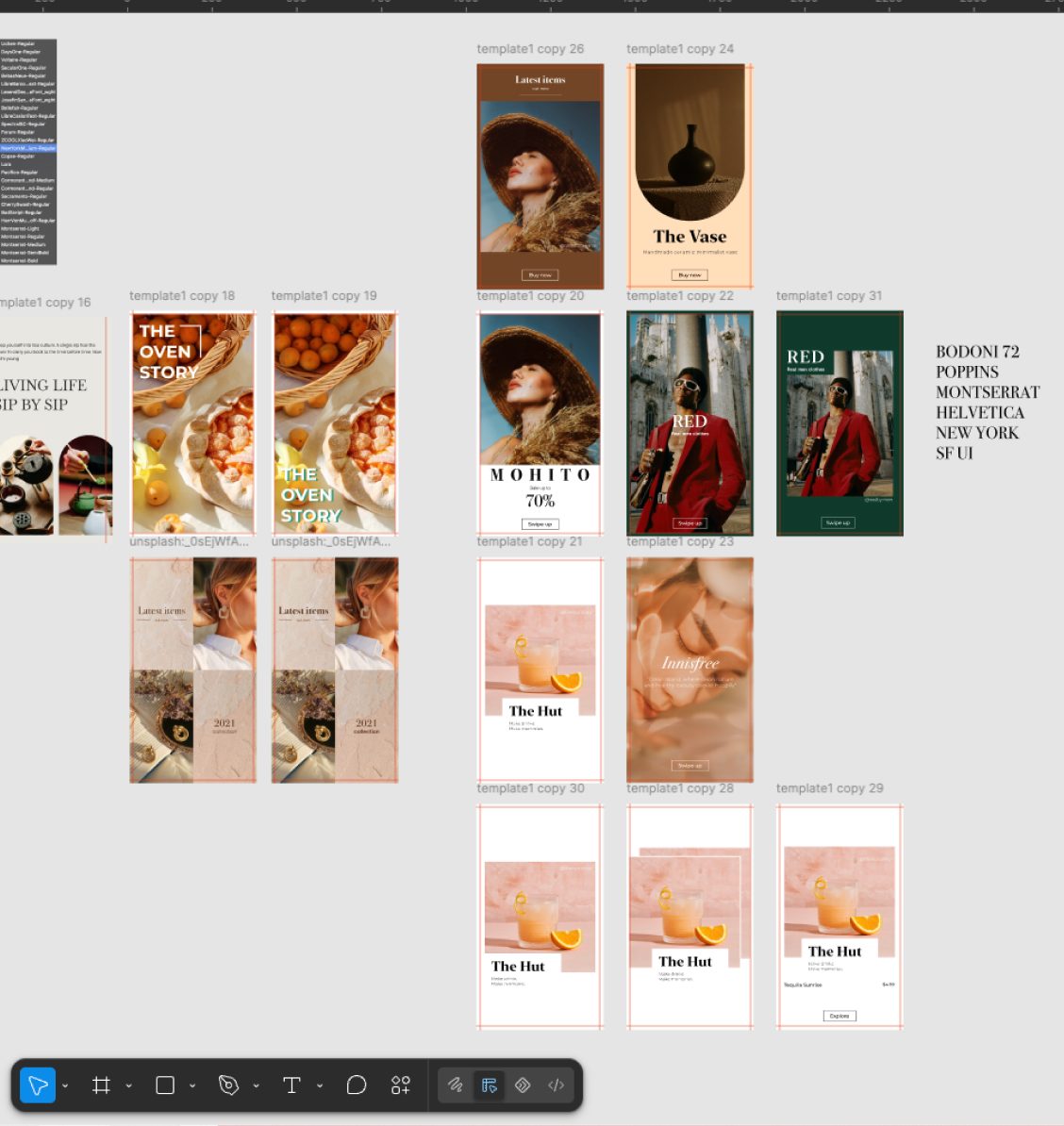The image size is (1064, 1126).
Task: Select LIVING LIFE SIP BY SIP heading
Action: 43,395
